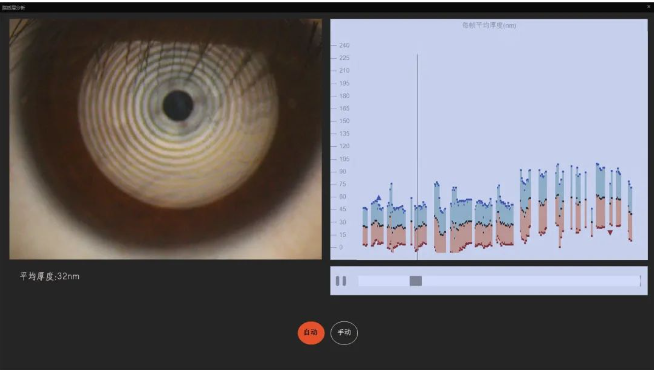Click the gray playback slider thumb

(x=415, y=281)
